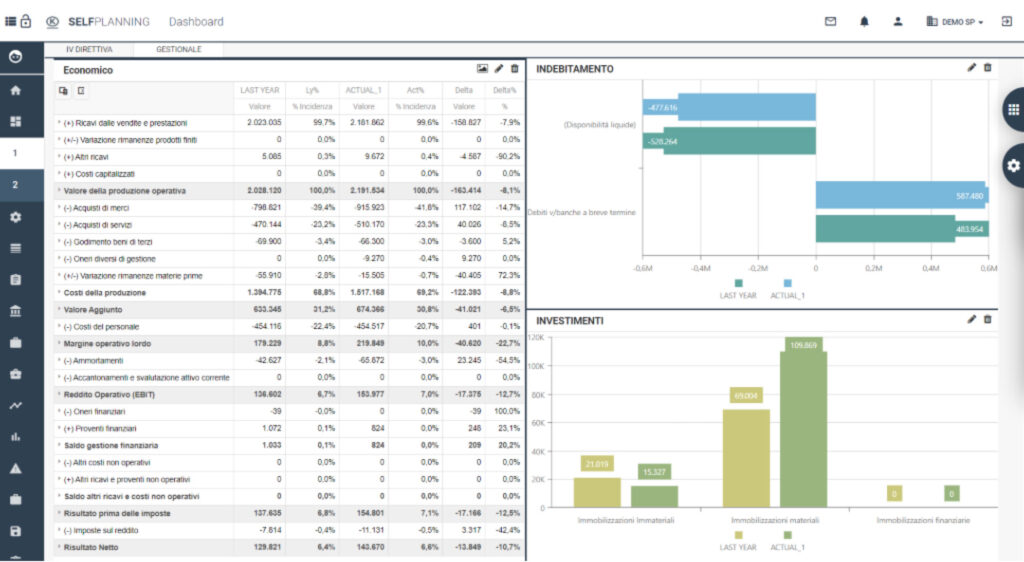Toggle LAST YEAR legend in INDEBITAMENTO chart
Image resolution: width=1024 pixels, height=562 pixels.
[738, 289]
